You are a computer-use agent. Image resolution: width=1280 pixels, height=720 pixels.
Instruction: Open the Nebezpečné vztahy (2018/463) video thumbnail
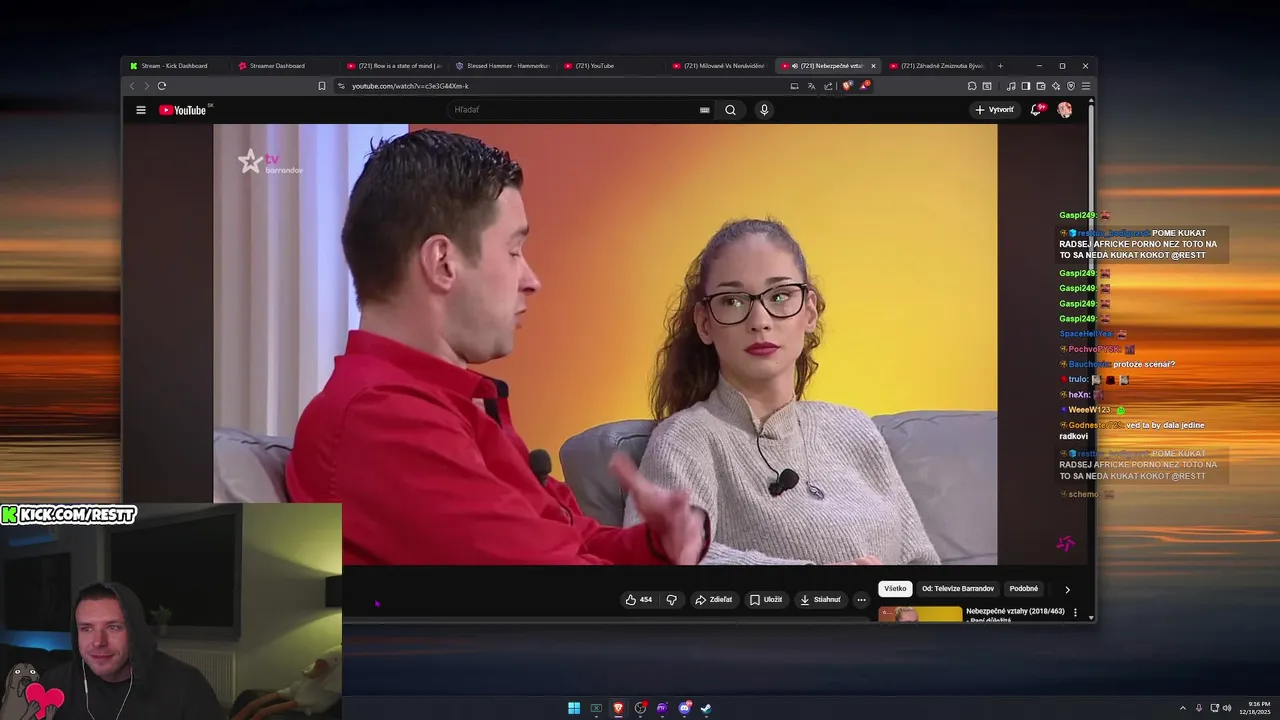coord(920,614)
